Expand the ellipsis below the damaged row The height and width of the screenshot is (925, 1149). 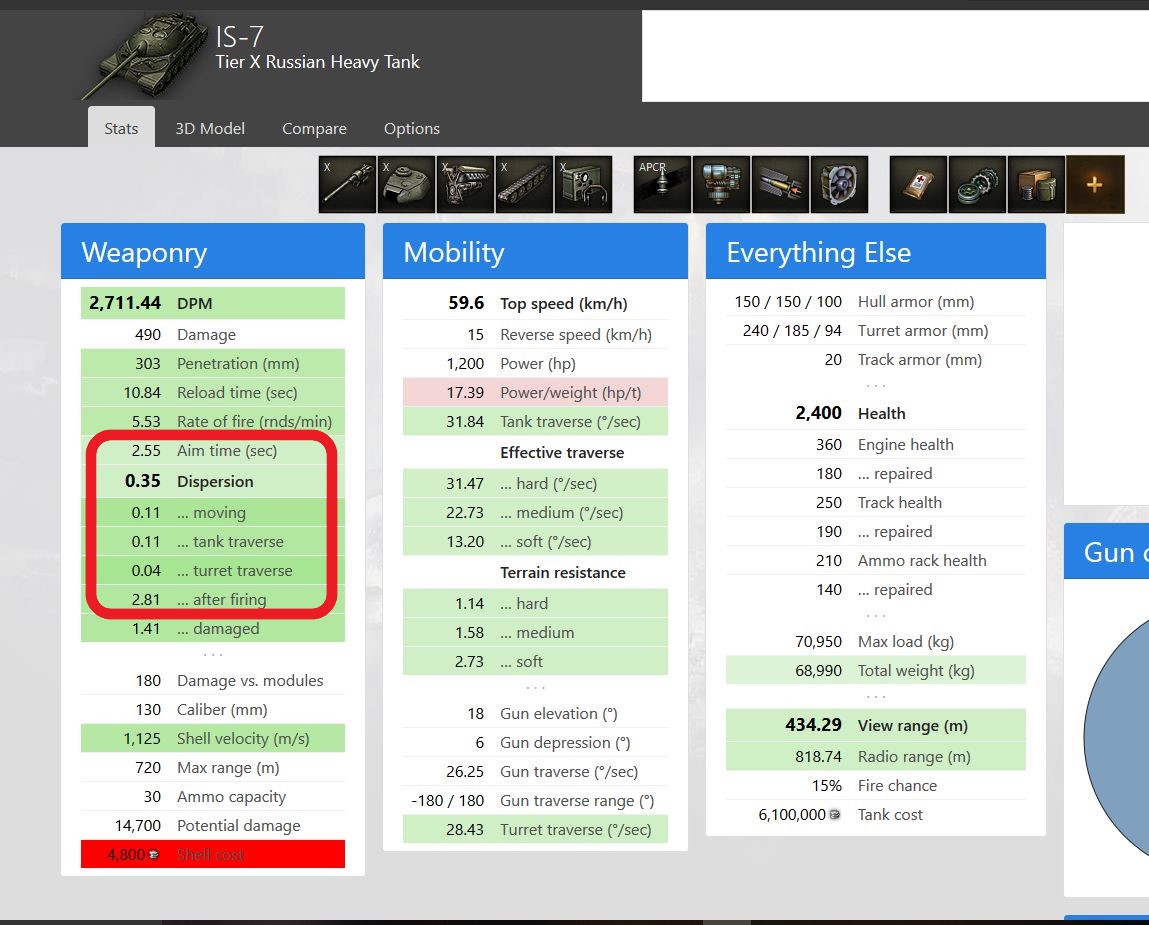pyautogui.click(x=213, y=654)
